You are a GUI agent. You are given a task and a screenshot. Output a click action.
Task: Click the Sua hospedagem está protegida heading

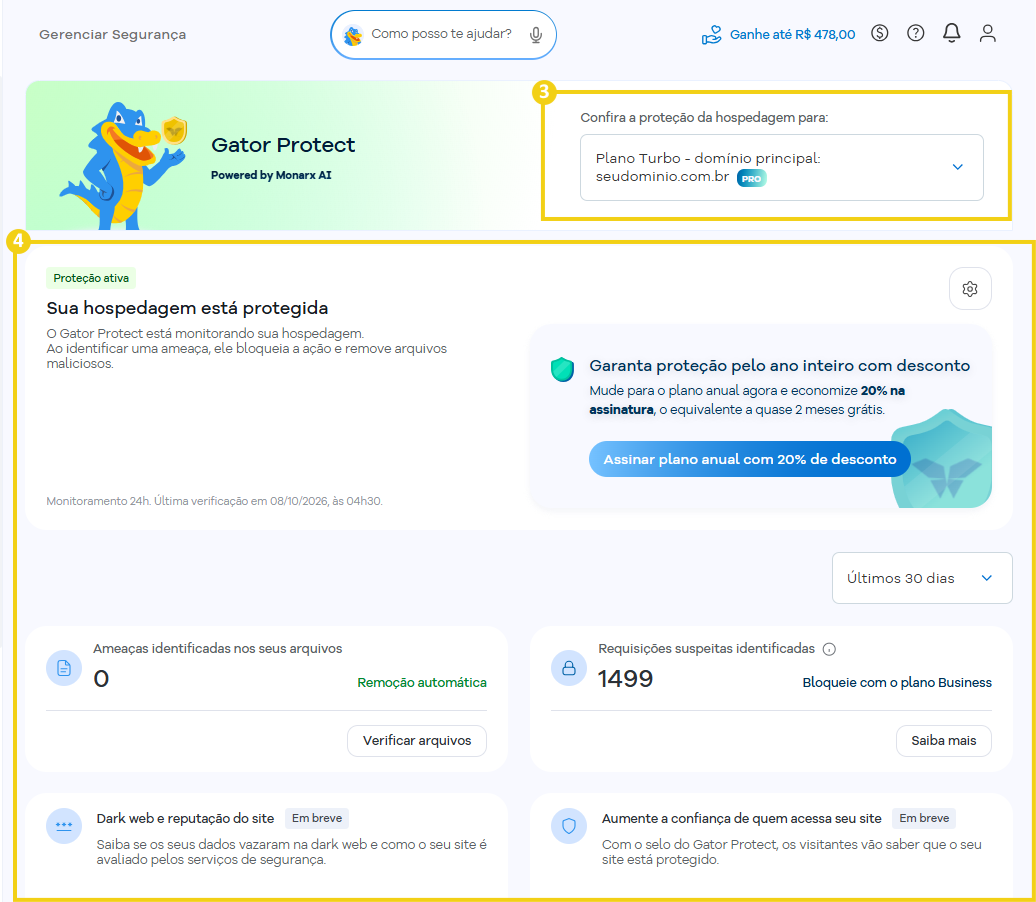187,308
